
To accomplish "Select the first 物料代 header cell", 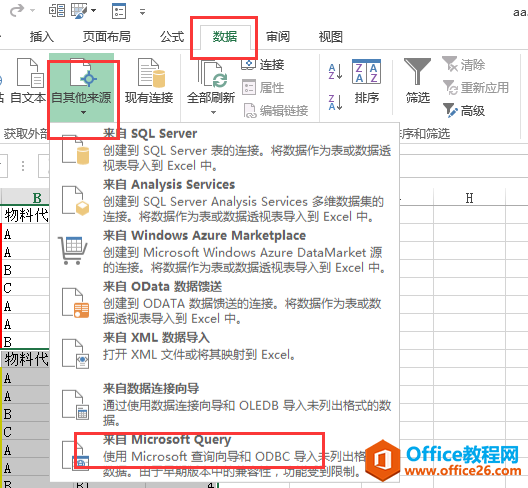I will [x=26, y=215].
